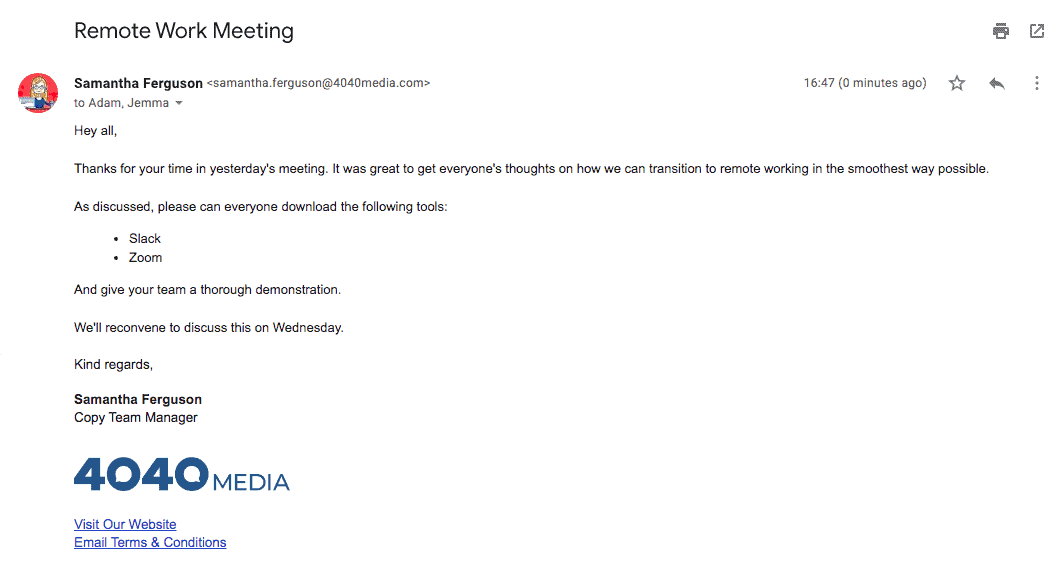Click Samantha Ferguson's profile avatar
Image resolution: width=1062 pixels, height=566 pixels.
tap(38, 93)
